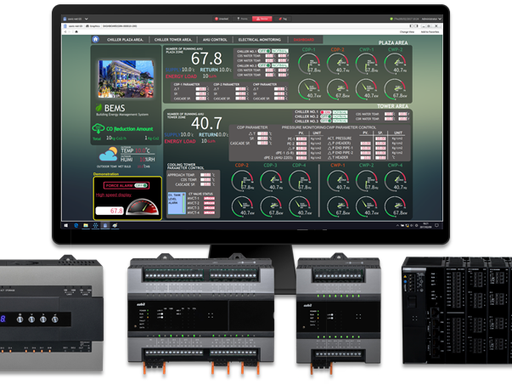Viewport: 512px width, 384px height.
Task: Click the Add to Favorites link
Action: tap(430, 32)
